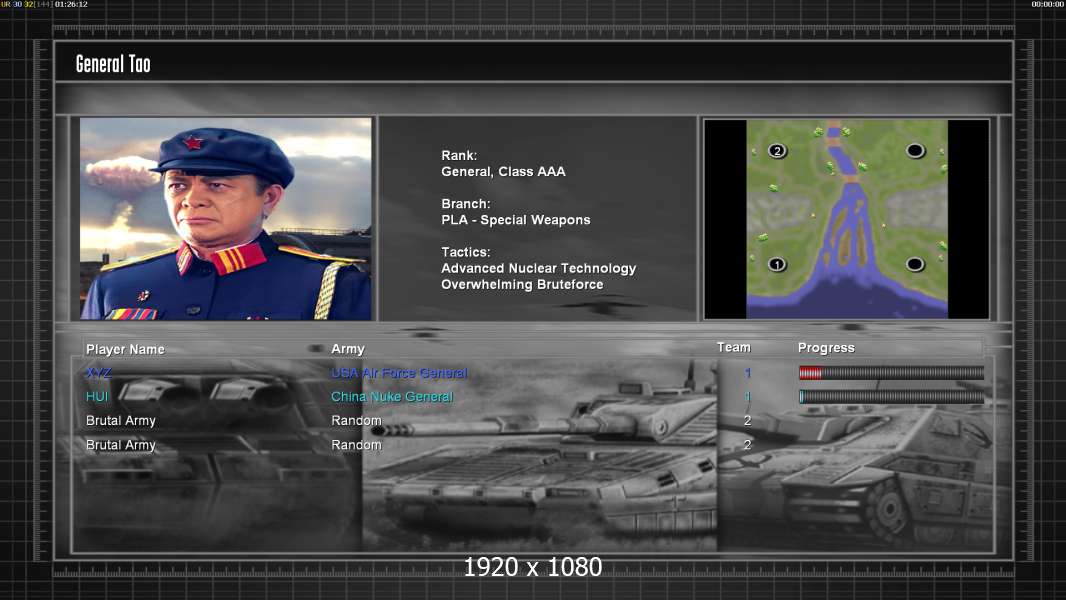1066x600 pixels.
Task: Click the FPS timer readout at top-left
Action: tap(44, 4)
